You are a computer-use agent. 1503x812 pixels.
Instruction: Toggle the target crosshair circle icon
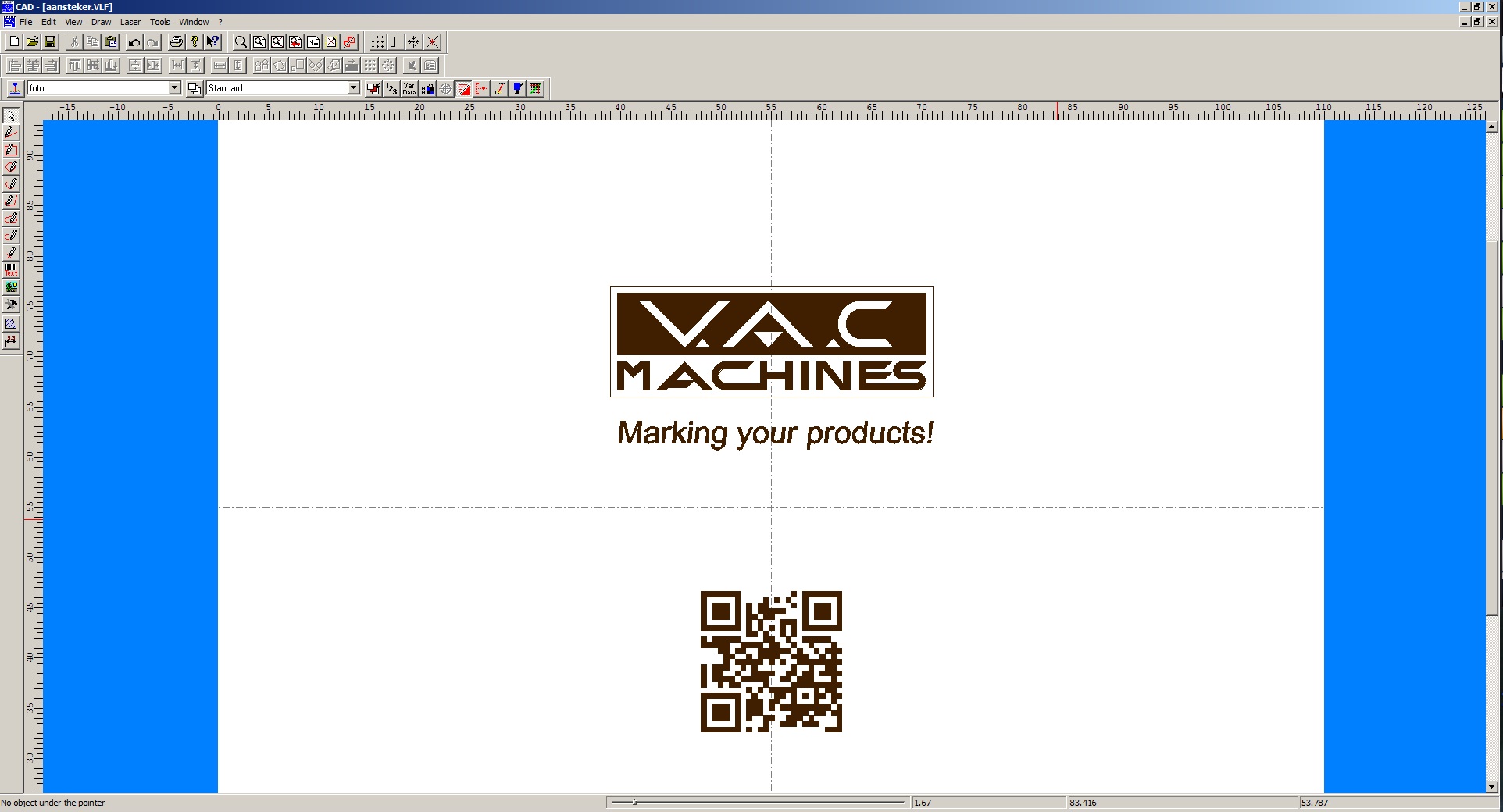(x=445, y=88)
